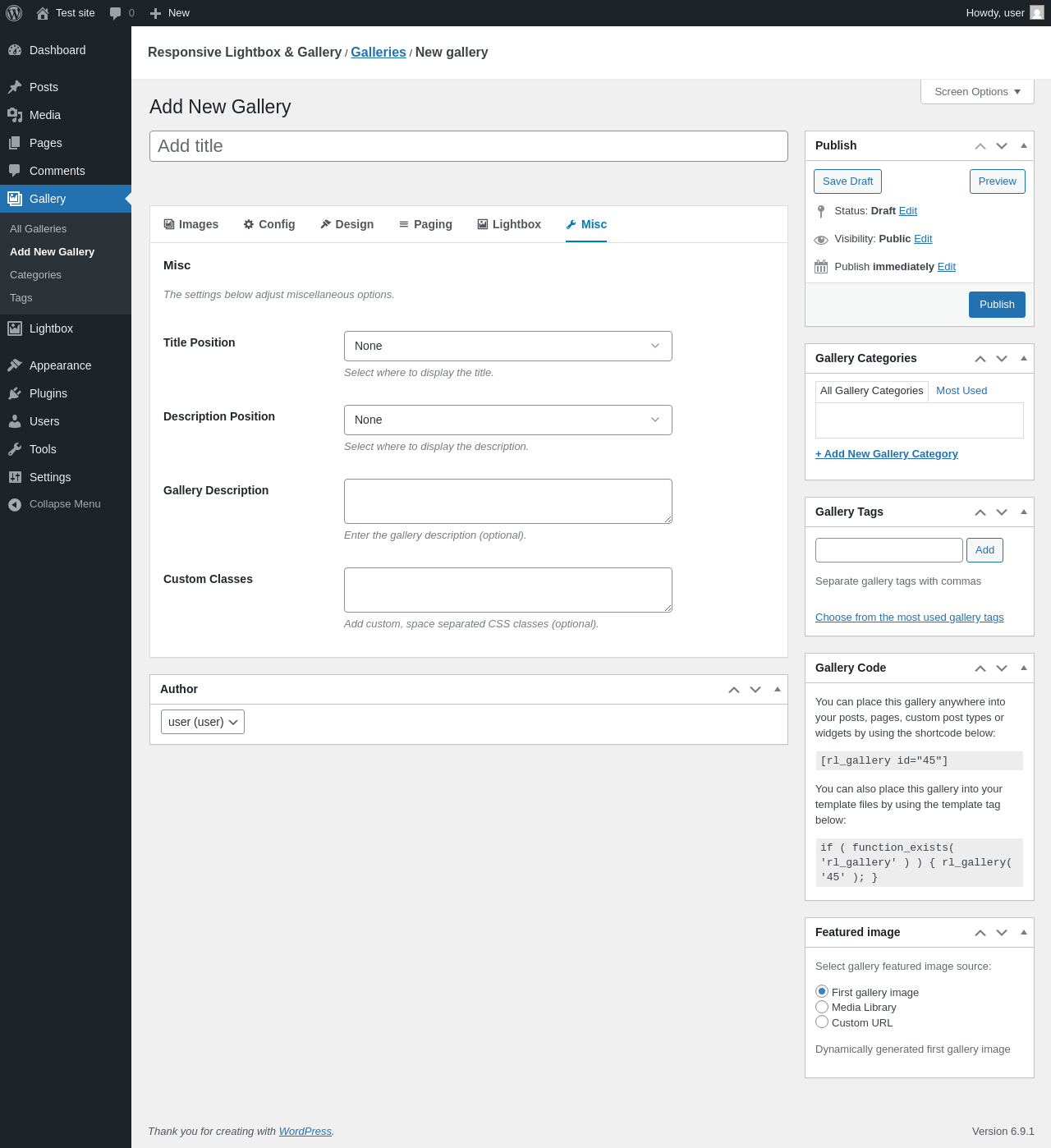Click the Save Draft button

[847, 181]
